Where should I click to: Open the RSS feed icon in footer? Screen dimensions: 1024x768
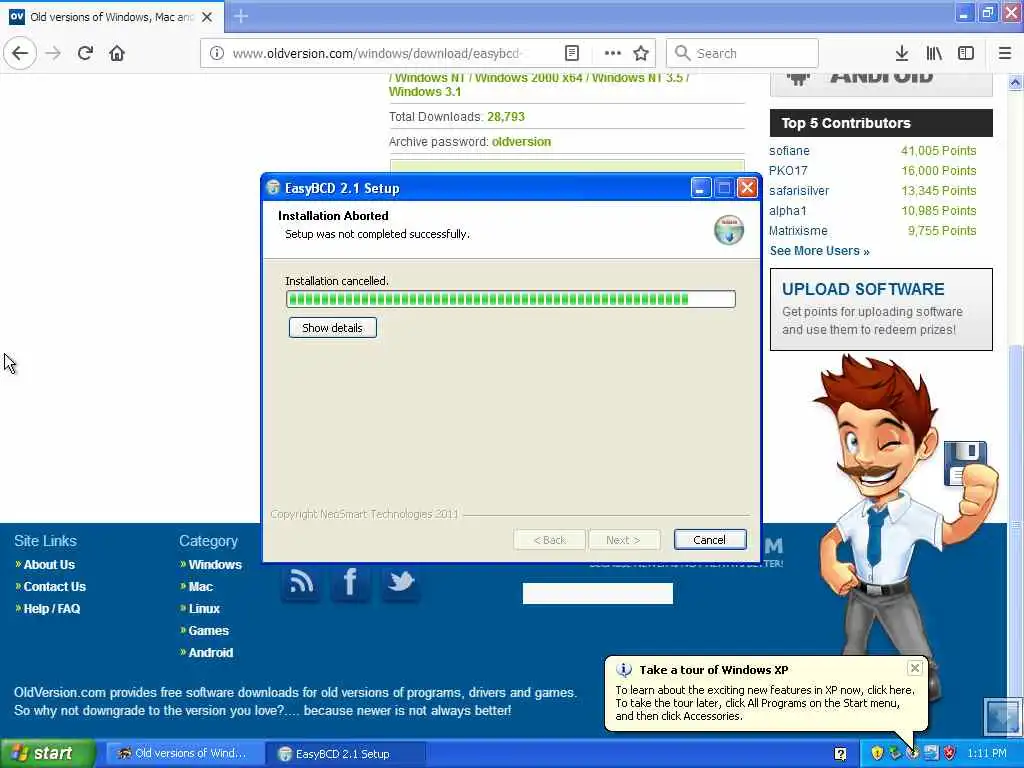(300, 582)
